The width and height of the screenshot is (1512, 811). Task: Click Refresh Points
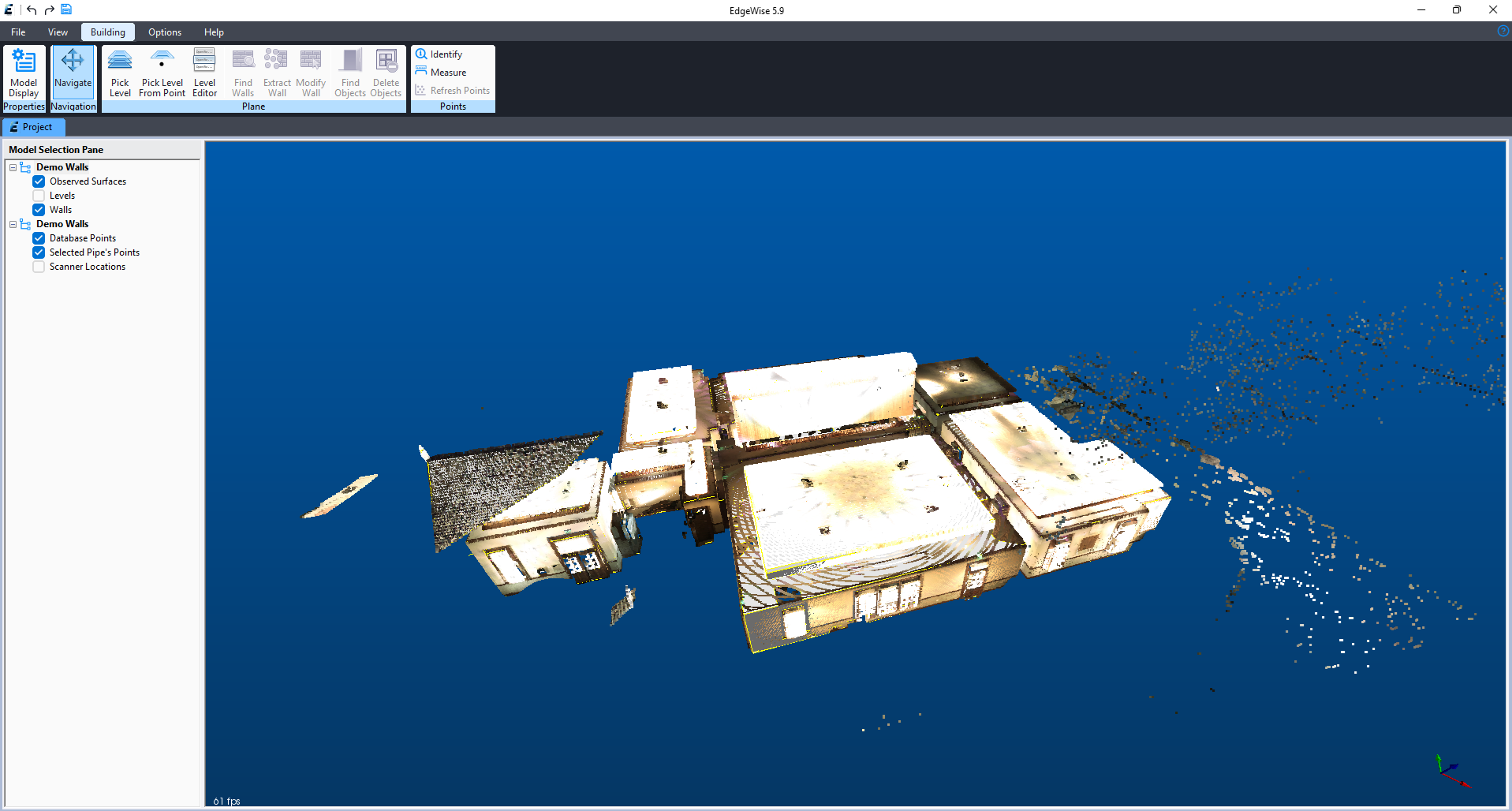[x=453, y=91]
